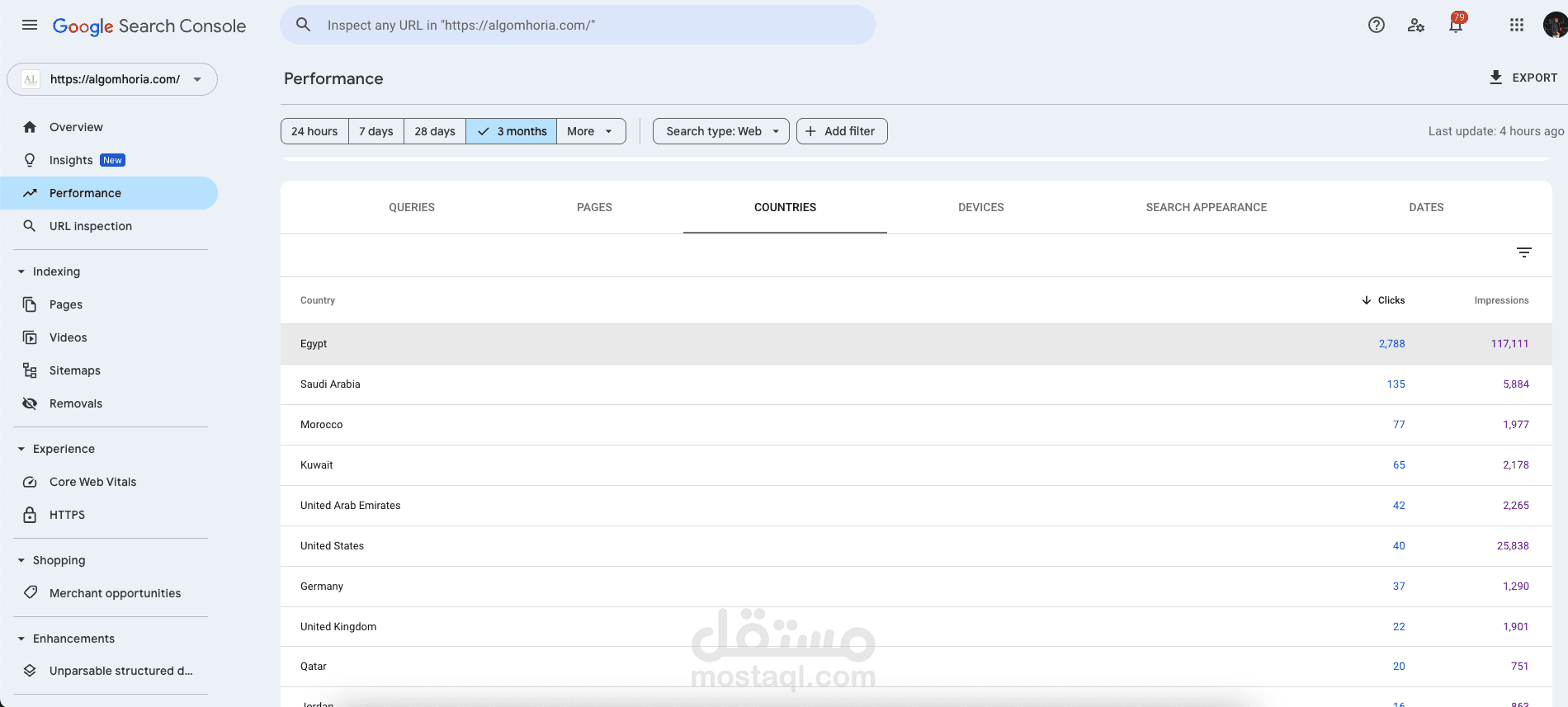Viewport: 1568px width, 707px height.
Task: Click the HTTPS padlock icon
Action: click(x=30, y=515)
